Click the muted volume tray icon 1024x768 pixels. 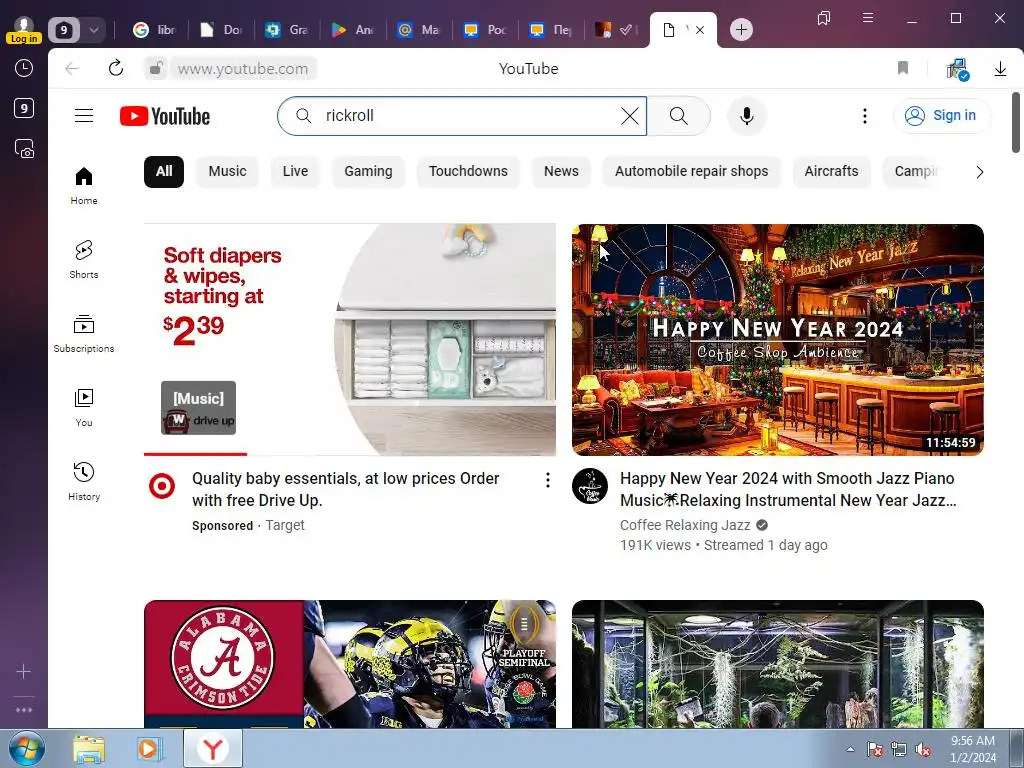pos(923,749)
